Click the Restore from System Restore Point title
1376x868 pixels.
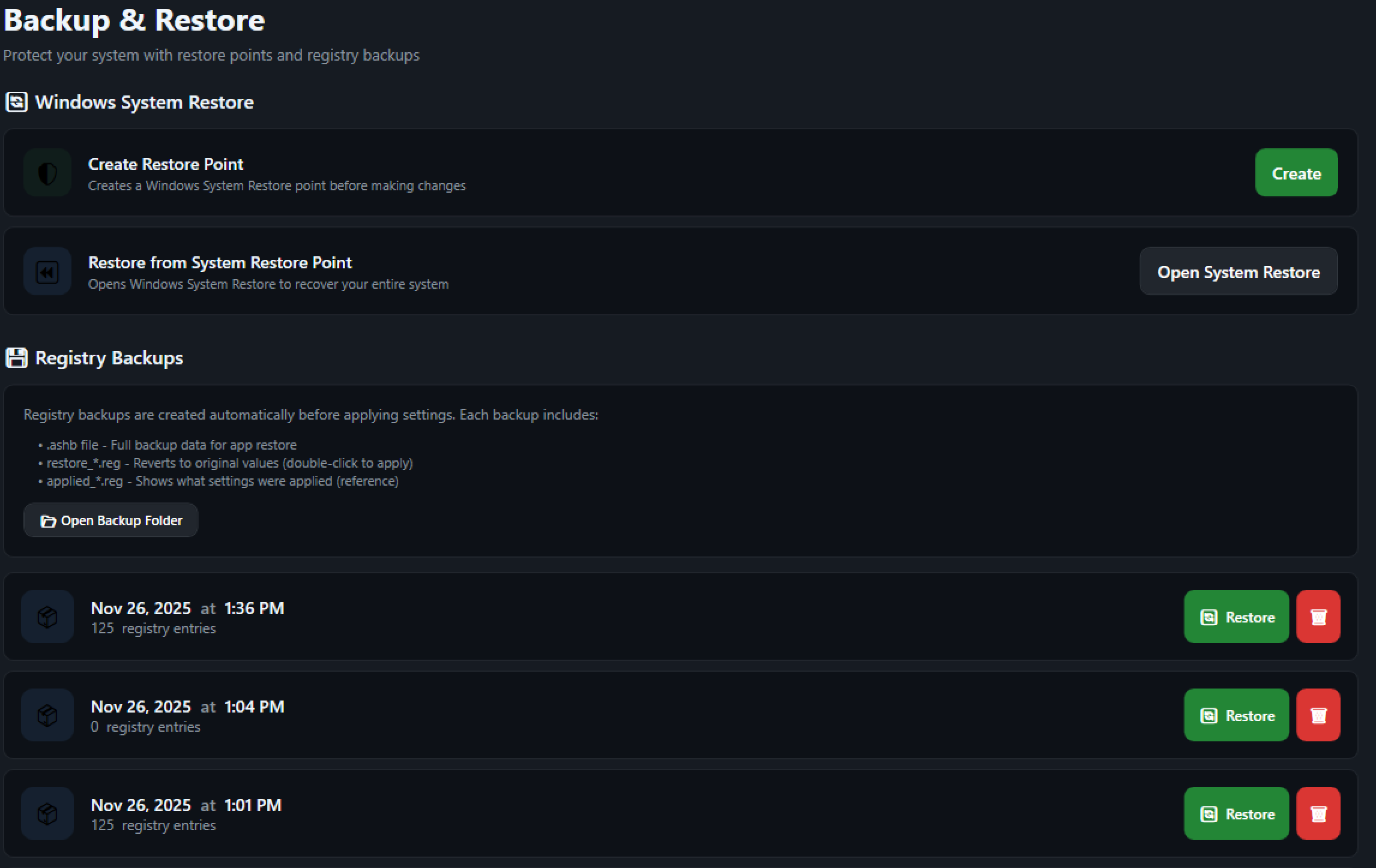[220, 262]
